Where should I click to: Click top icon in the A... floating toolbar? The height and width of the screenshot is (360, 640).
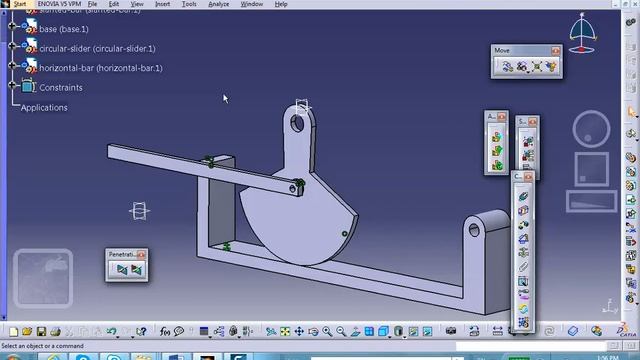click(497, 137)
